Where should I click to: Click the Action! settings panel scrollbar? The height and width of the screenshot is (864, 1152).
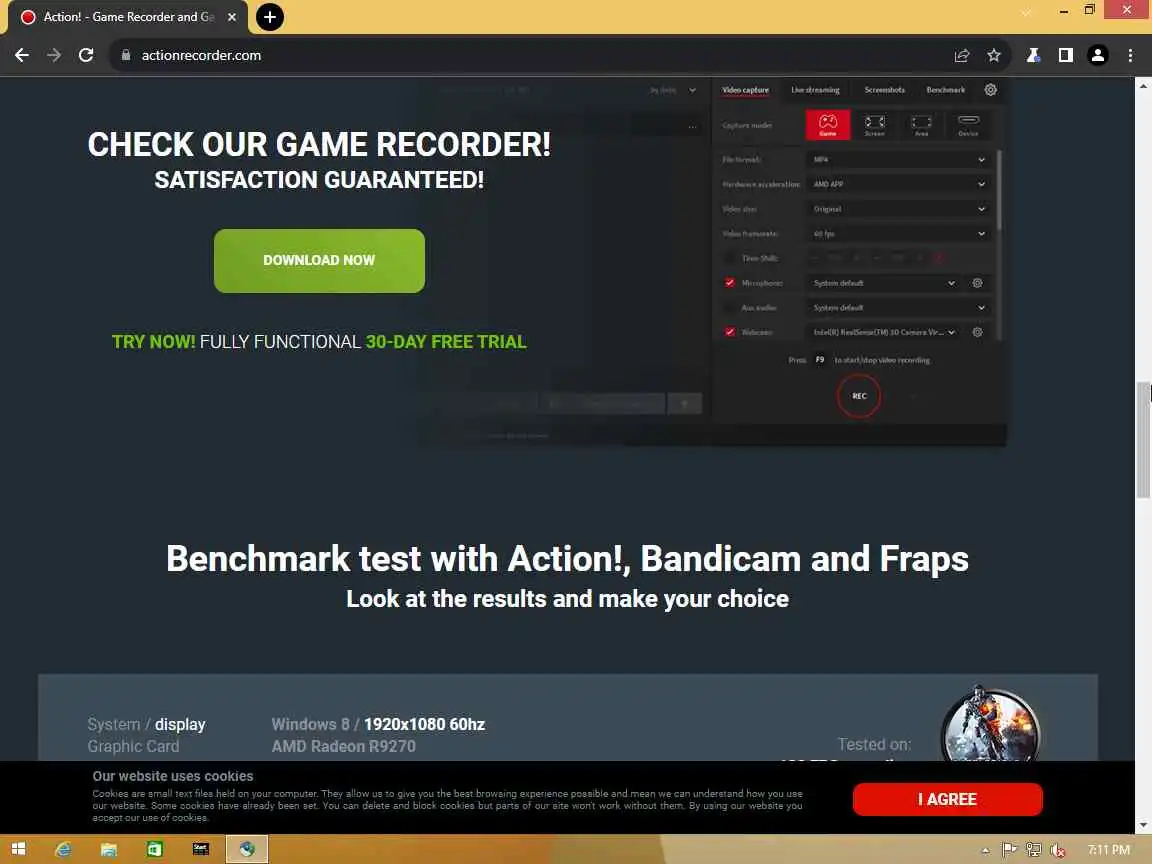[999, 190]
